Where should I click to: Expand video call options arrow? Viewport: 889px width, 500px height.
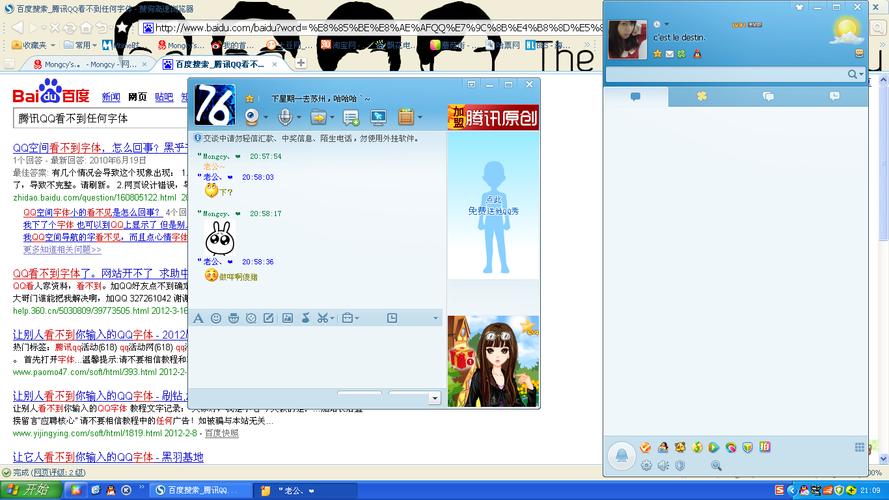point(266,118)
